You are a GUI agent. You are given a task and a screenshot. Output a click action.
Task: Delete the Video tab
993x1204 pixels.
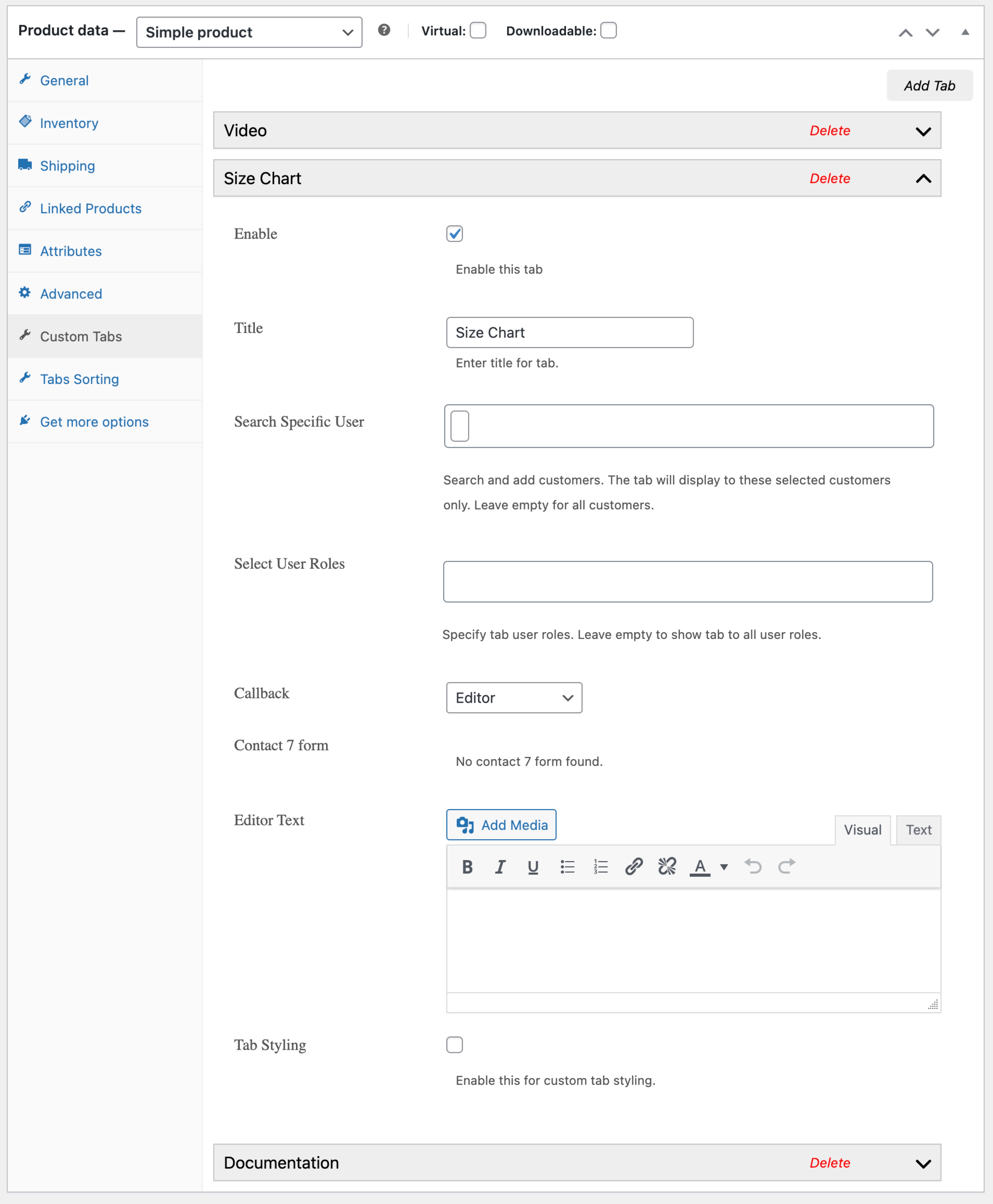click(830, 131)
